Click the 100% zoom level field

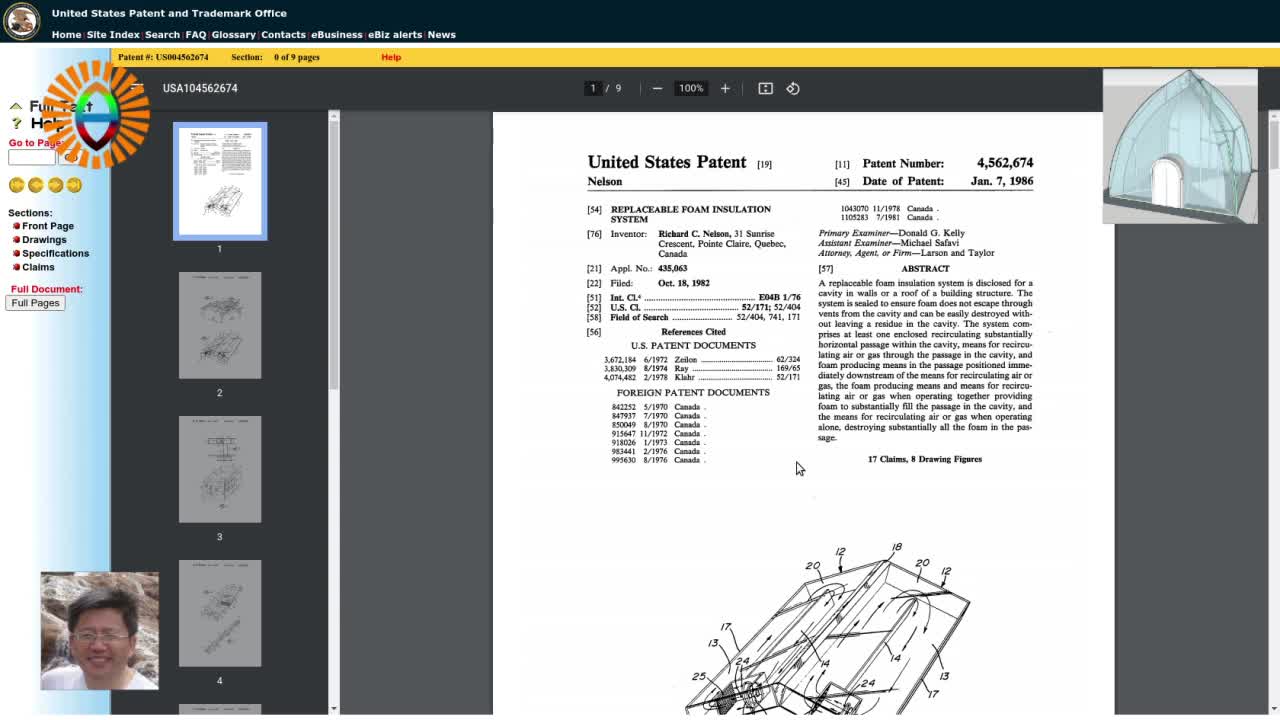click(691, 88)
